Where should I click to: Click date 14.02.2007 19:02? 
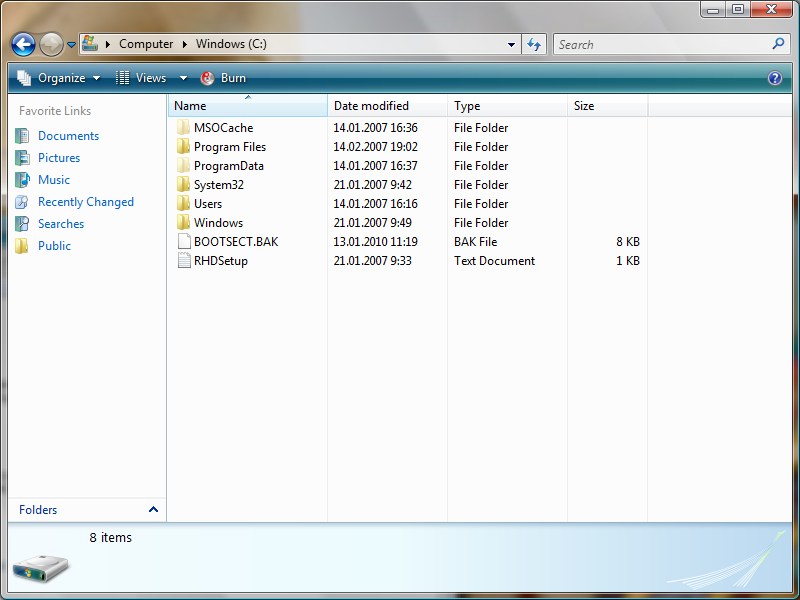376,147
